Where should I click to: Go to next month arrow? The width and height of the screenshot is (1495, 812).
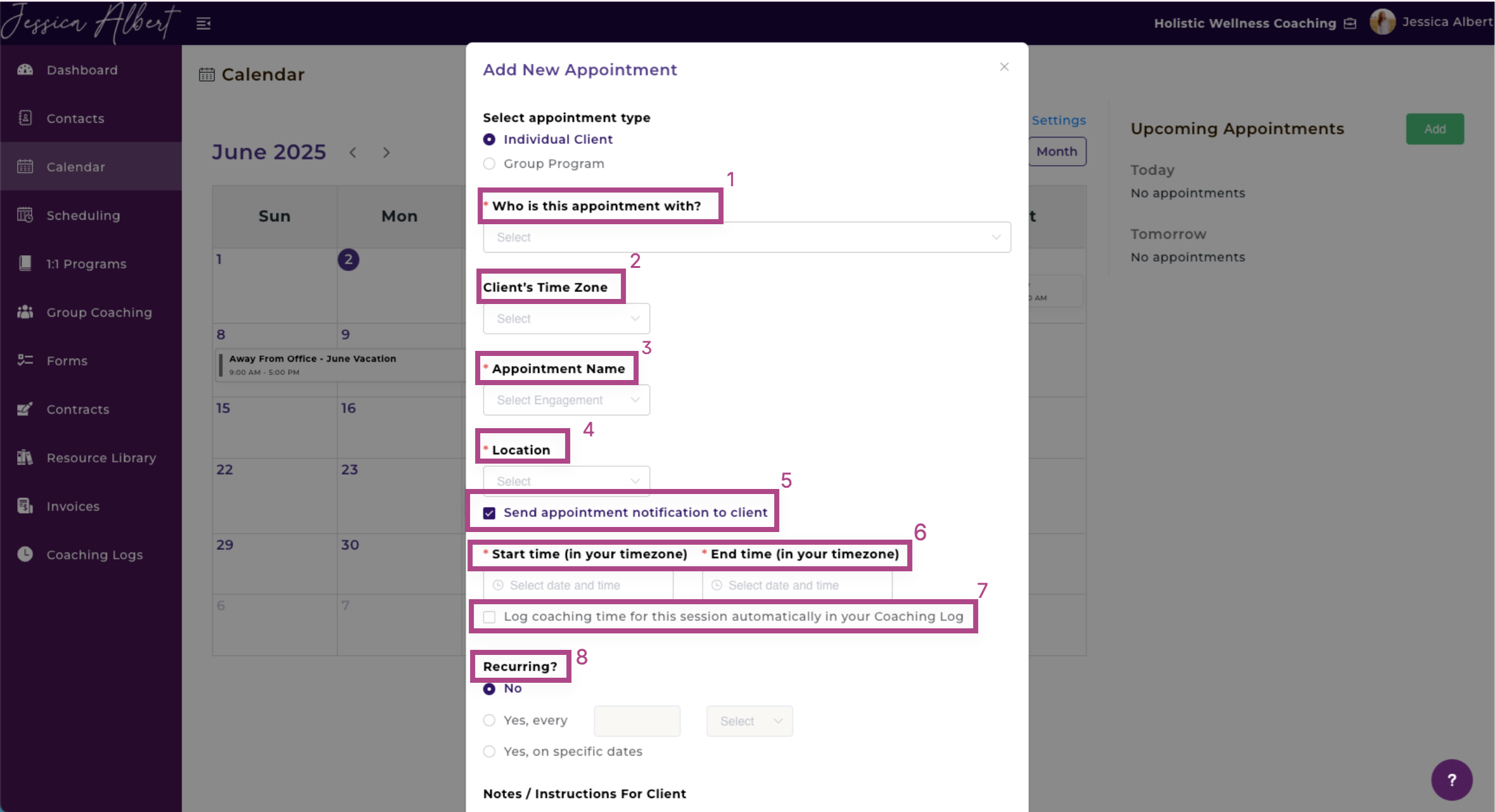pyautogui.click(x=386, y=153)
